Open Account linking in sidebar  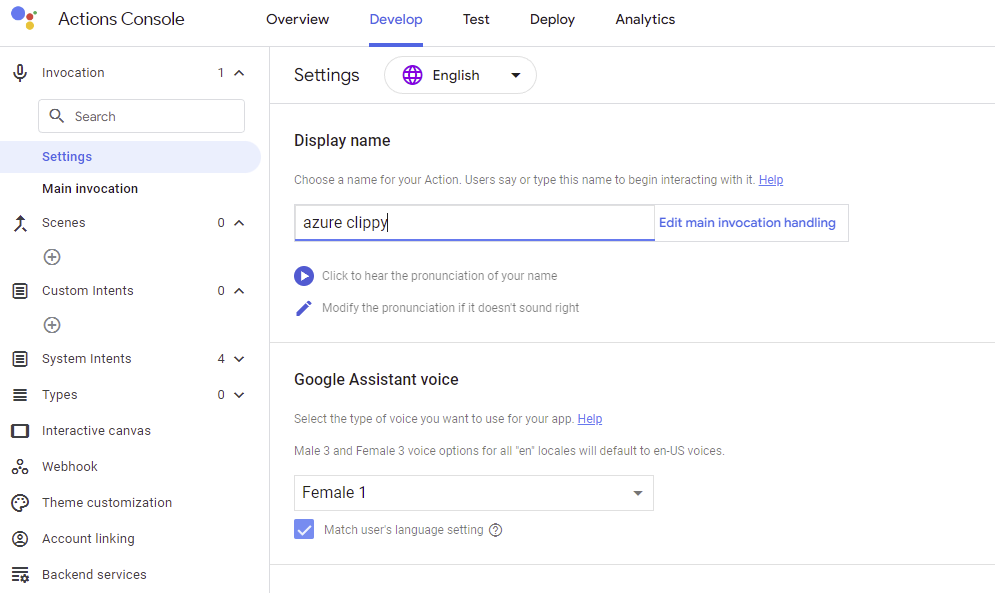point(88,538)
